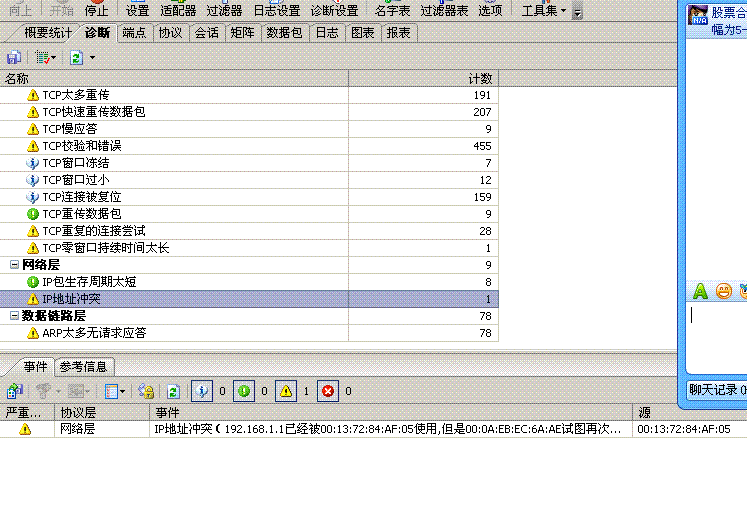The height and width of the screenshot is (507, 747).
Task: Open the diagnosis list display options dropdown
Action: [46, 58]
